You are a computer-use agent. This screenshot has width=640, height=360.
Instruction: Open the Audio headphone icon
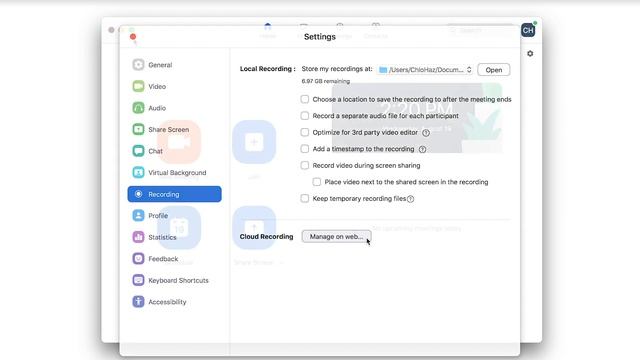[138, 108]
